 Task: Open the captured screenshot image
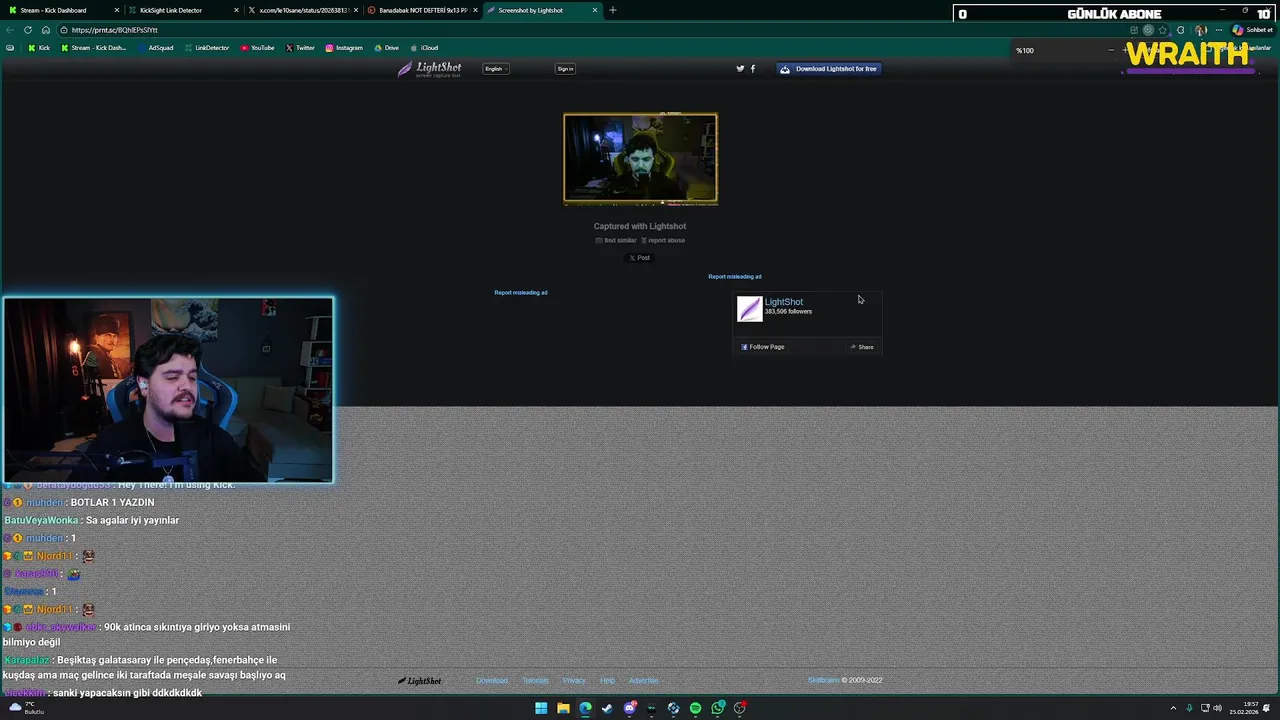pyautogui.click(x=640, y=159)
